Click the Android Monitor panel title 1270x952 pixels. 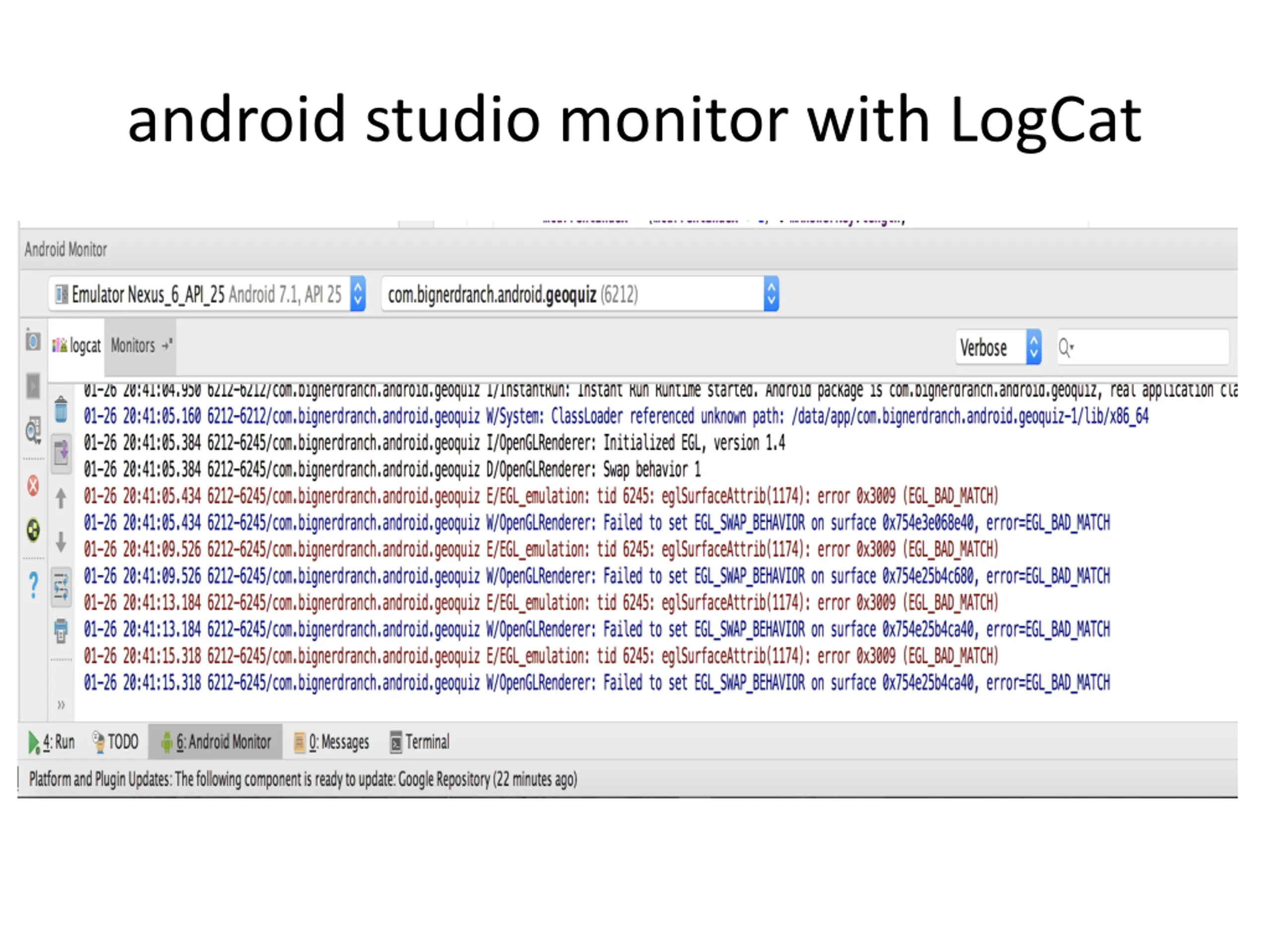click(x=65, y=249)
